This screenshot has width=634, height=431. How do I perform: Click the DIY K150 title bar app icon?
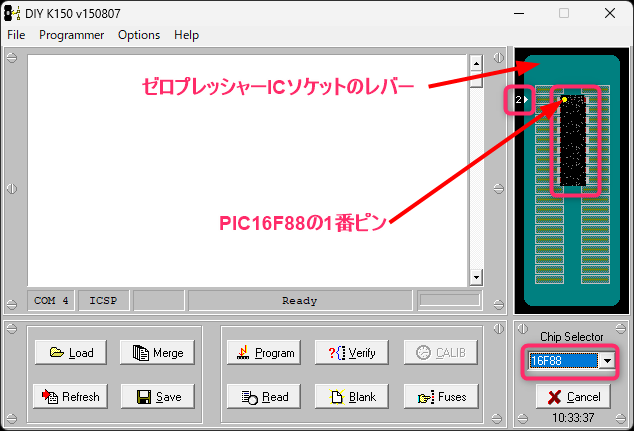coord(12,13)
